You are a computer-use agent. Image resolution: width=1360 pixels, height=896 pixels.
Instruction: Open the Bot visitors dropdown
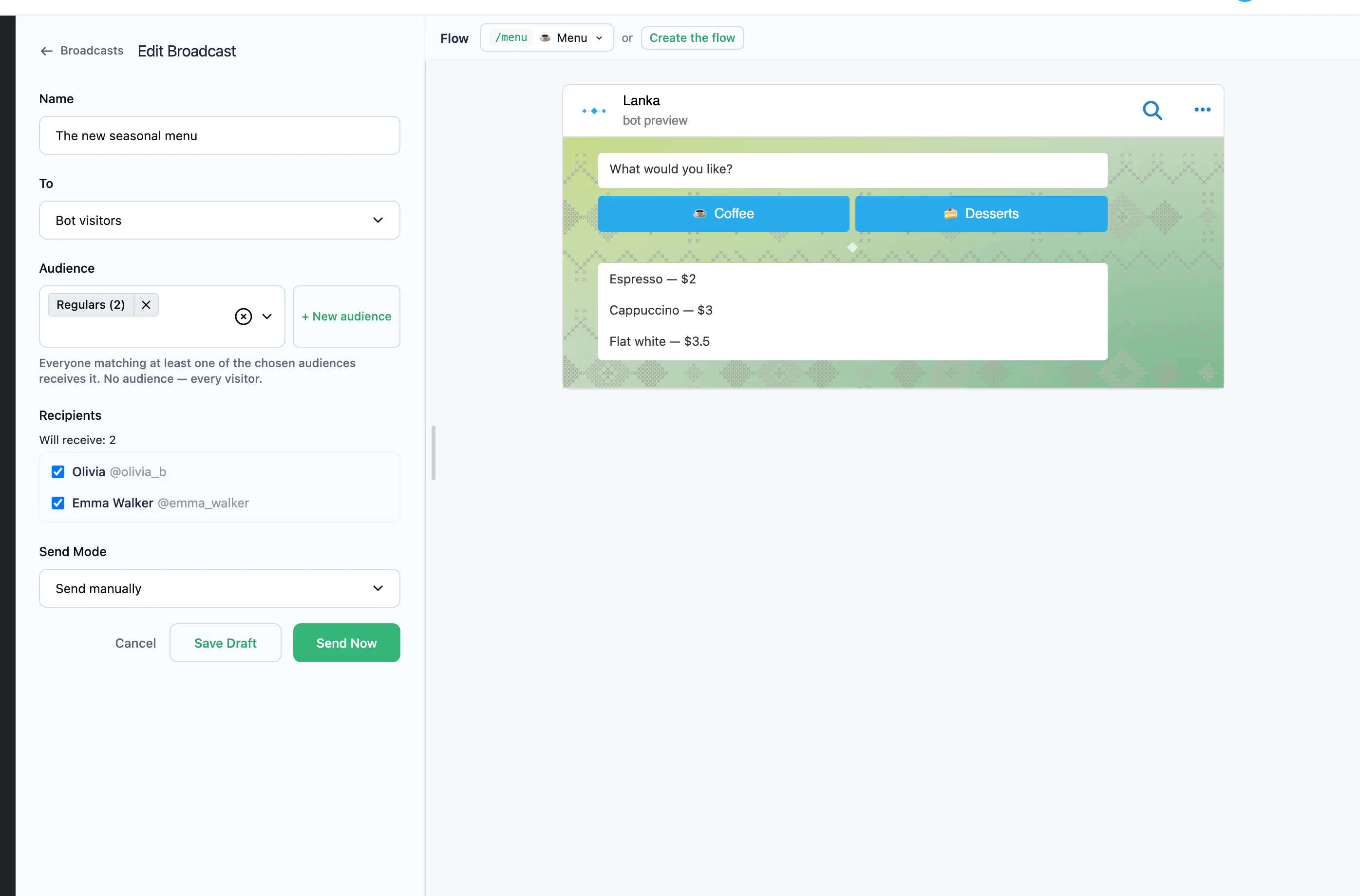pos(219,221)
